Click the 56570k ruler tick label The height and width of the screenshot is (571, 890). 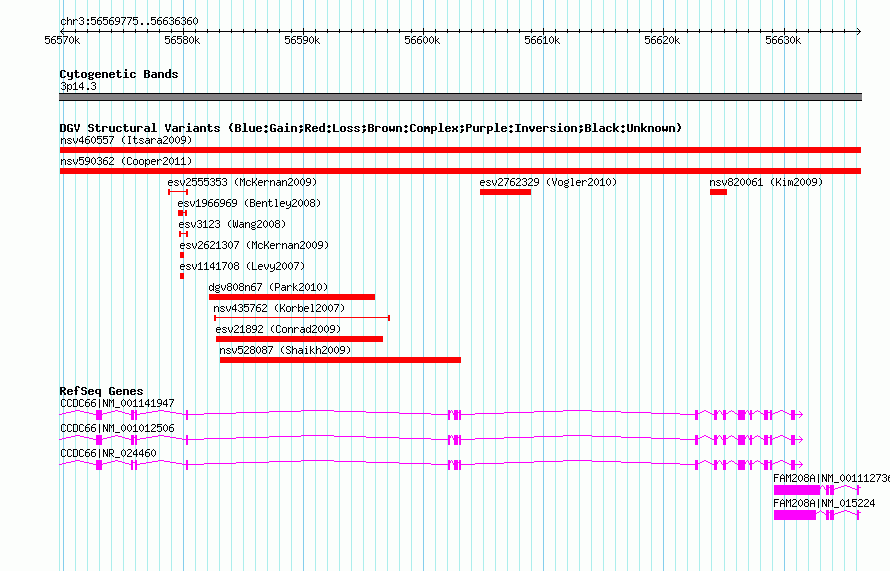[x=62, y=40]
